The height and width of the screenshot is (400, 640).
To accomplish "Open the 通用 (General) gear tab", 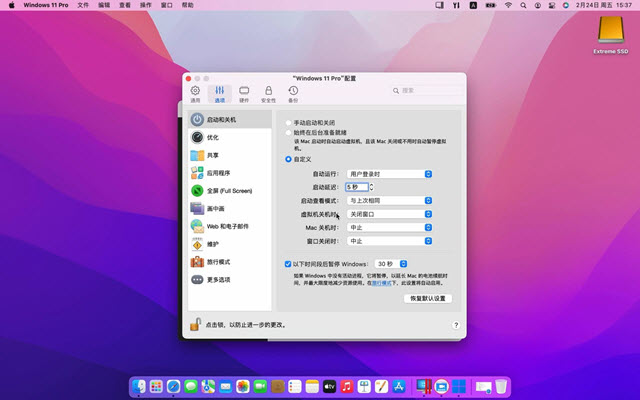I will pos(195,94).
